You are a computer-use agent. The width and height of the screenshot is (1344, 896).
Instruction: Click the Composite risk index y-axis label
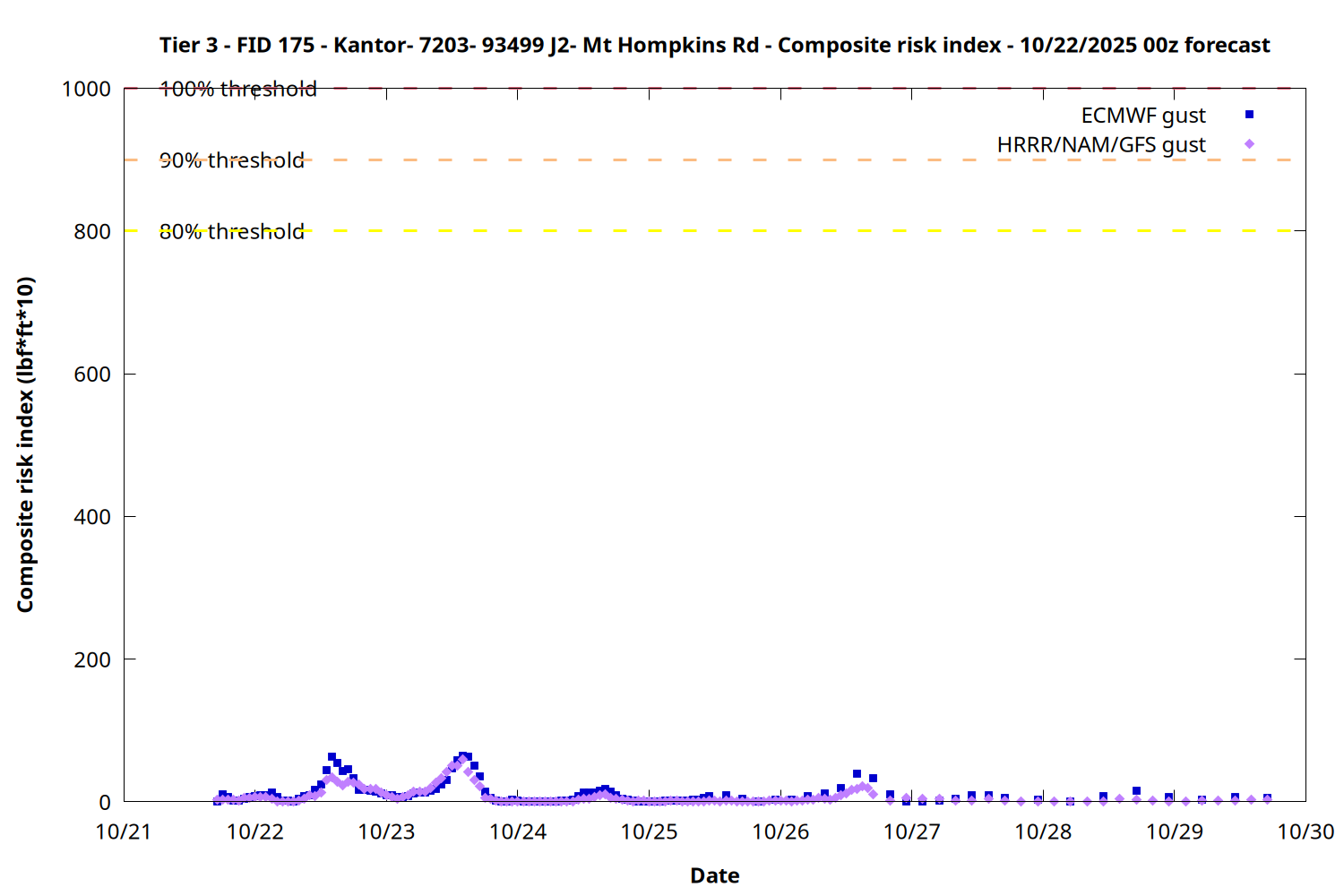(x=25, y=444)
